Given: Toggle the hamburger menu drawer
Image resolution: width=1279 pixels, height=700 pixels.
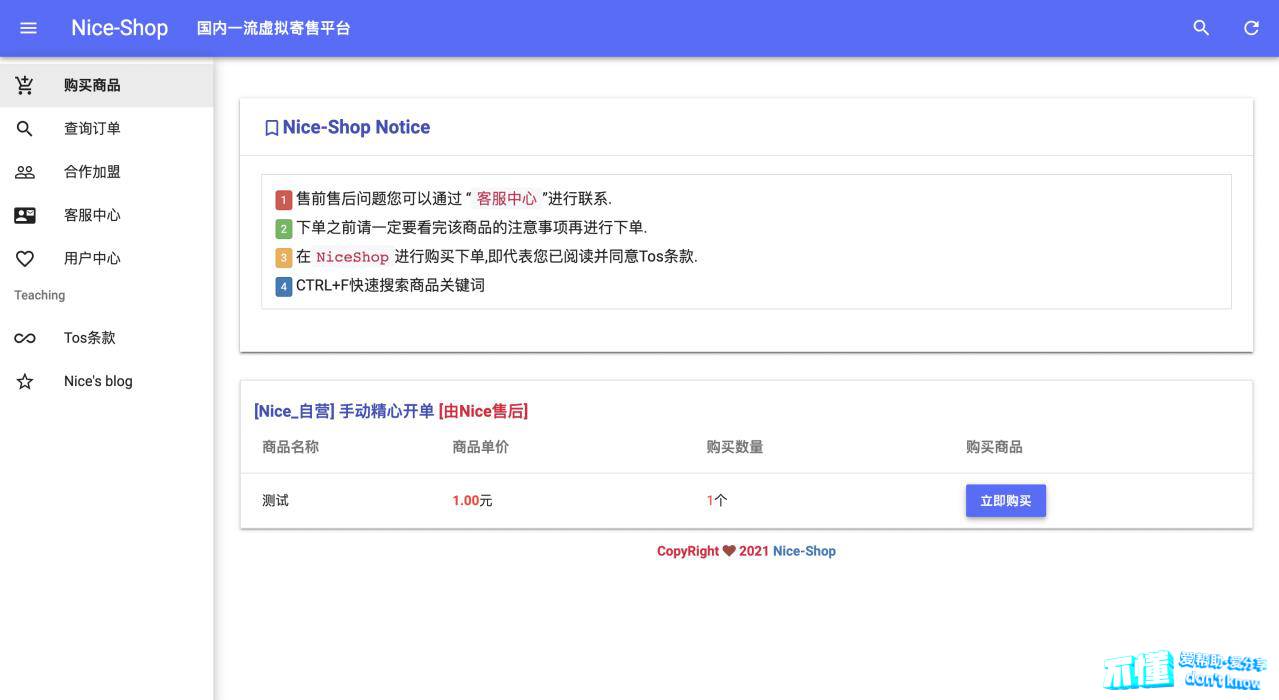Looking at the screenshot, I should tap(28, 28).
